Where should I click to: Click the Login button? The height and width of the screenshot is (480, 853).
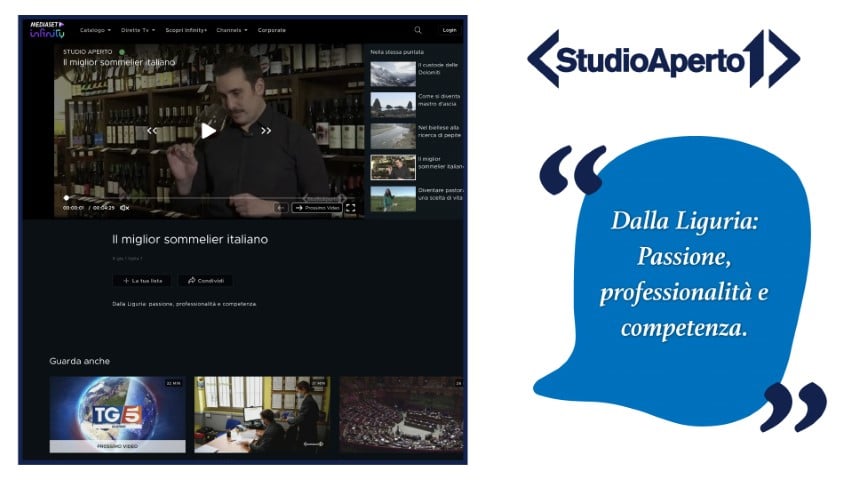pos(449,30)
